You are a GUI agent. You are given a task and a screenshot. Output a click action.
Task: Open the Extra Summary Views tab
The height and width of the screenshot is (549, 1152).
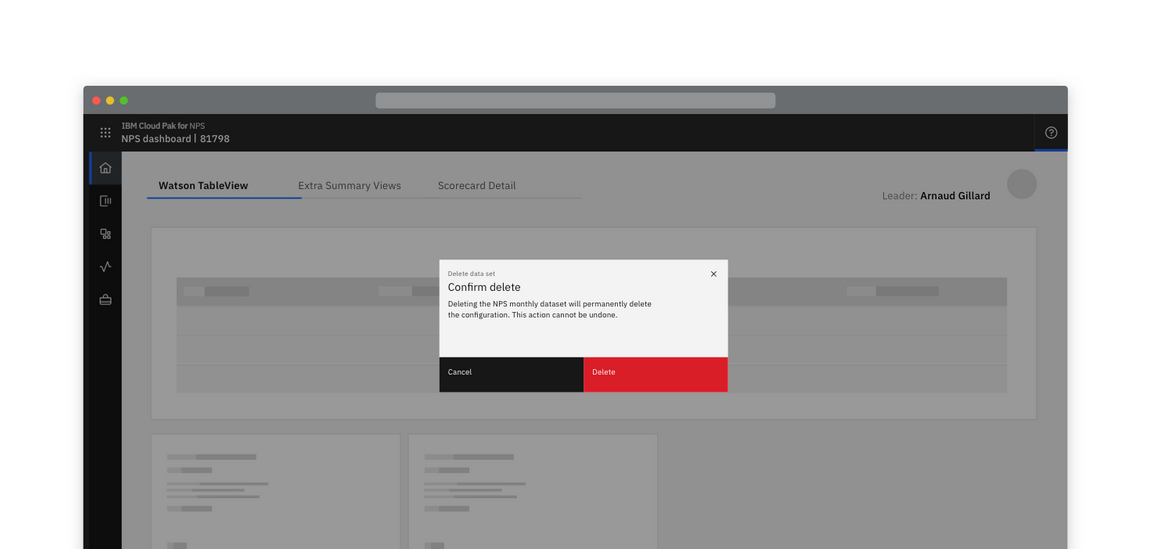[349, 186]
